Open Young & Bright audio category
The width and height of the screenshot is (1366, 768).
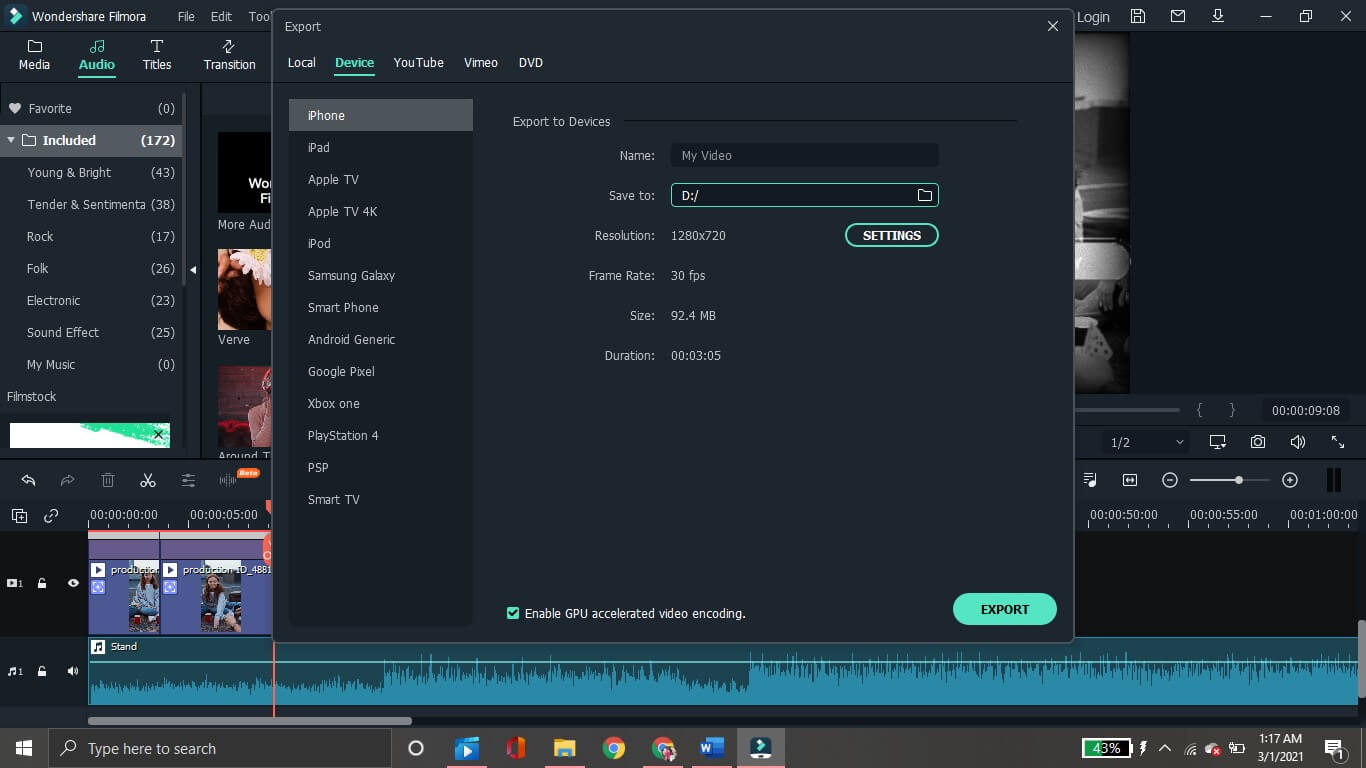coord(91,172)
